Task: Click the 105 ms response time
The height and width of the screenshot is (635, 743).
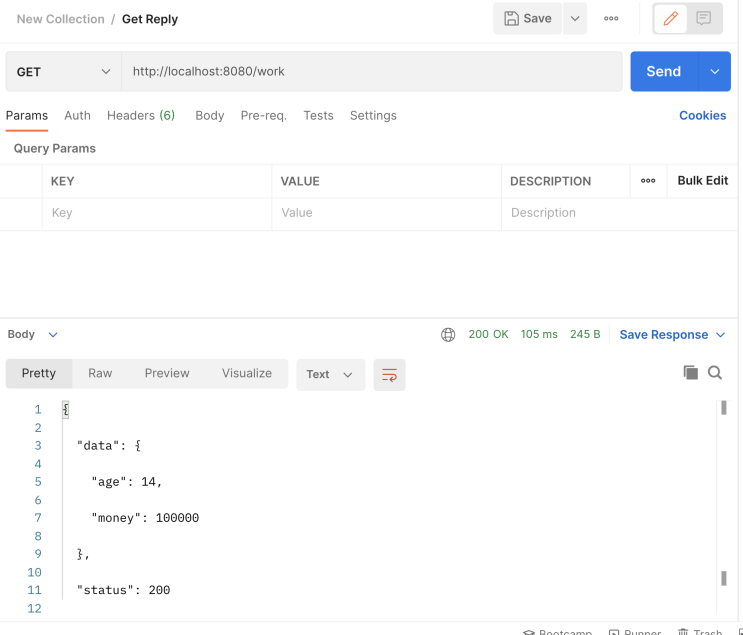Action: pyautogui.click(x=539, y=335)
